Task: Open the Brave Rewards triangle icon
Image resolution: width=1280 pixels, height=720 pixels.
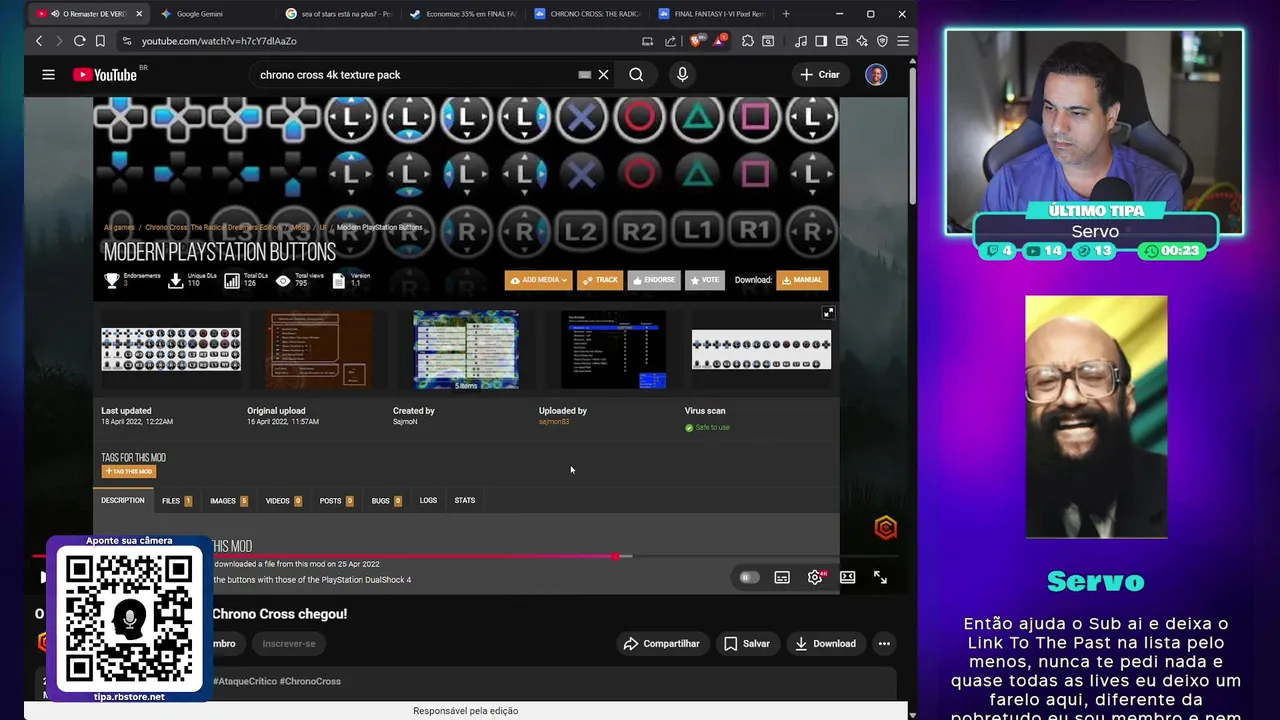Action: (x=719, y=41)
